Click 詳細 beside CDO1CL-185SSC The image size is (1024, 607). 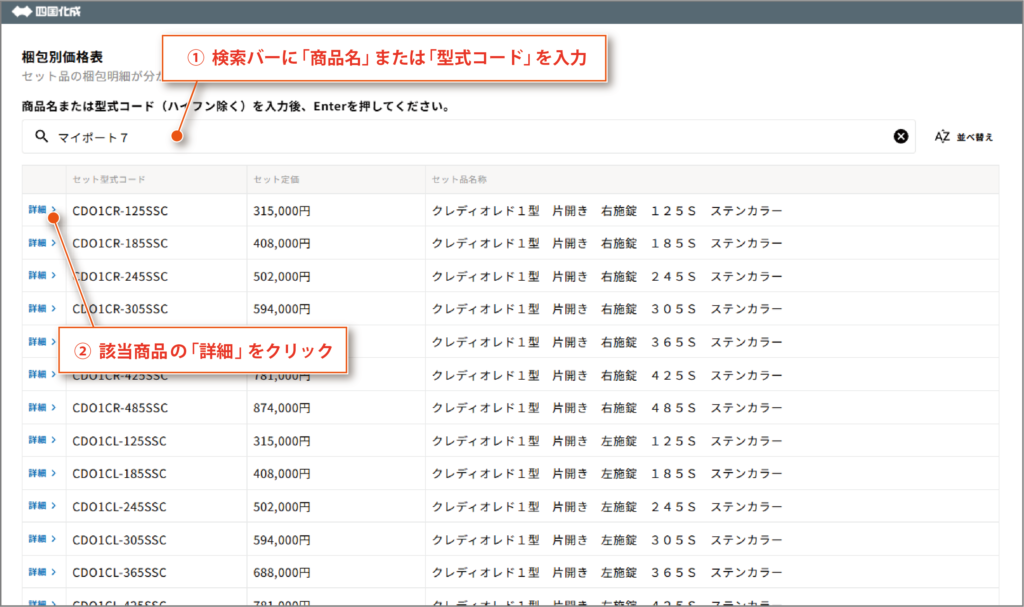(42, 473)
